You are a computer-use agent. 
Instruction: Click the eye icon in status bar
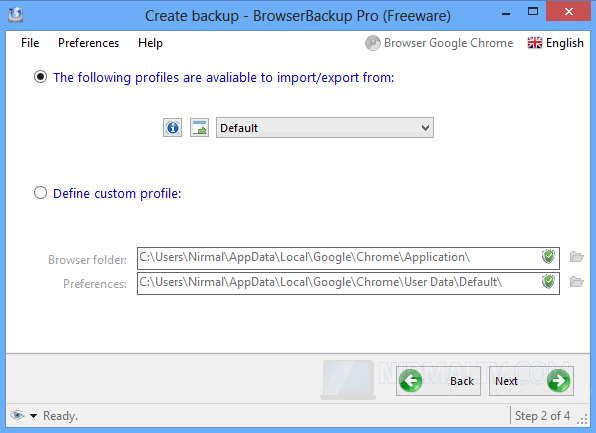pyautogui.click(x=17, y=415)
